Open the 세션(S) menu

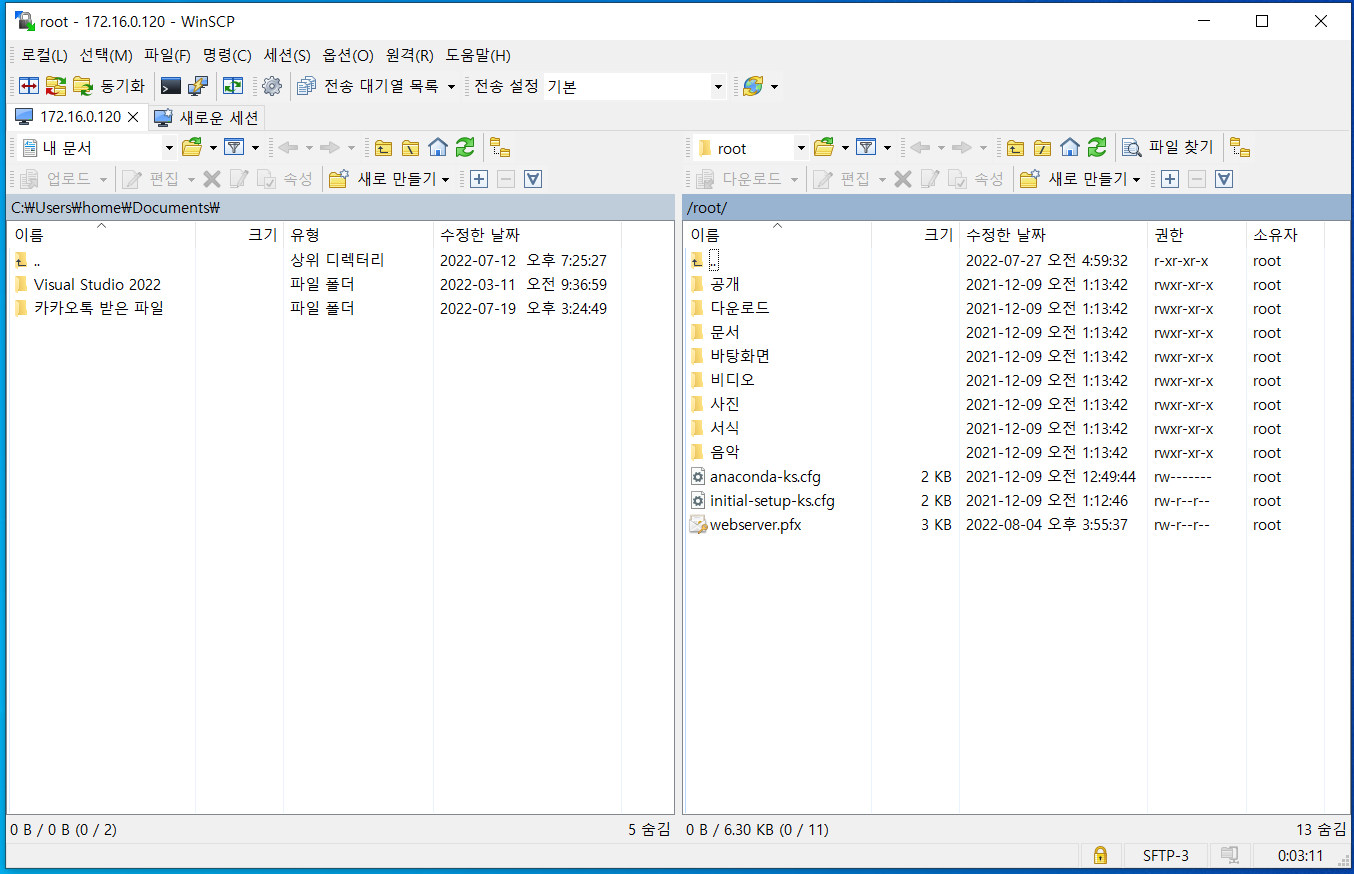pos(287,55)
